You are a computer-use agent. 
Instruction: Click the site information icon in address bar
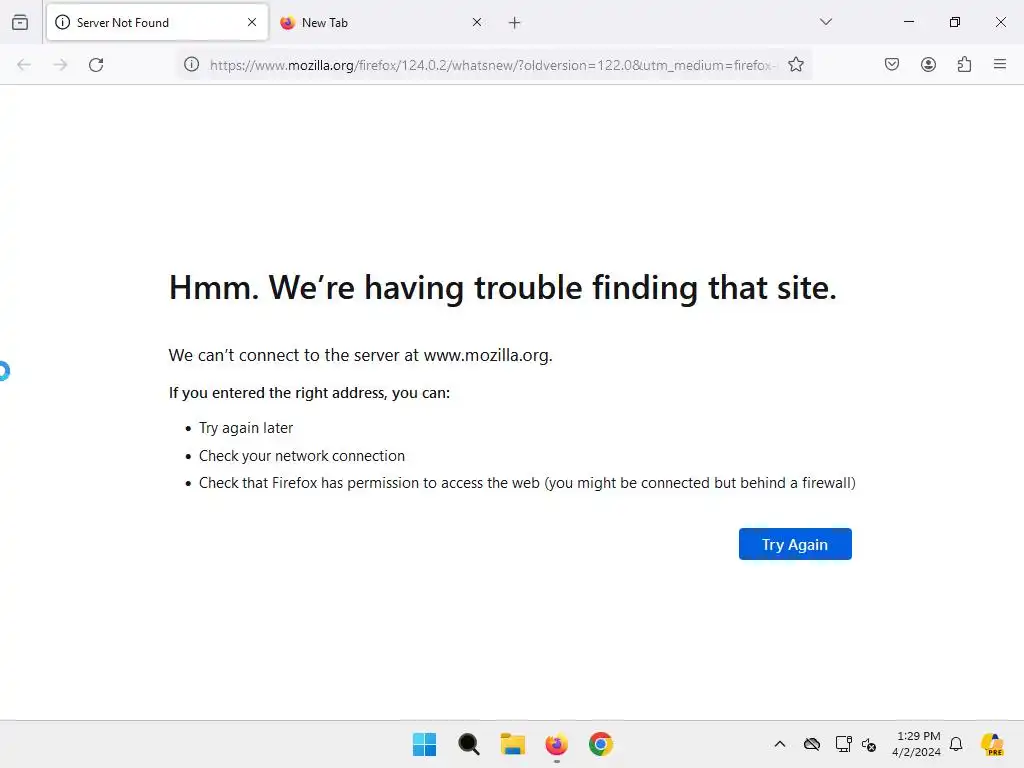point(191,64)
